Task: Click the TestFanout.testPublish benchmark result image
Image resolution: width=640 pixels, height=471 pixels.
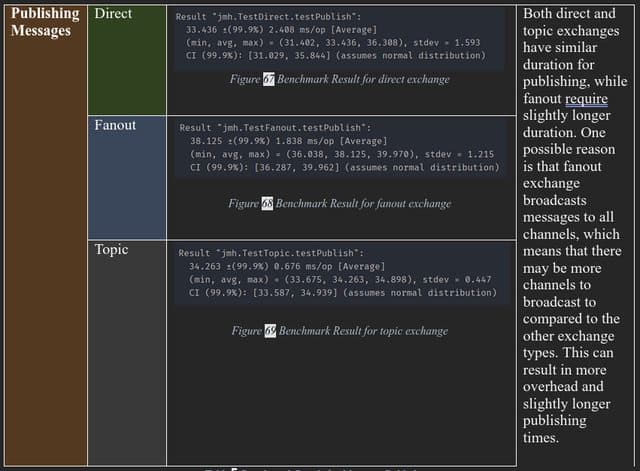Action: 340,148
